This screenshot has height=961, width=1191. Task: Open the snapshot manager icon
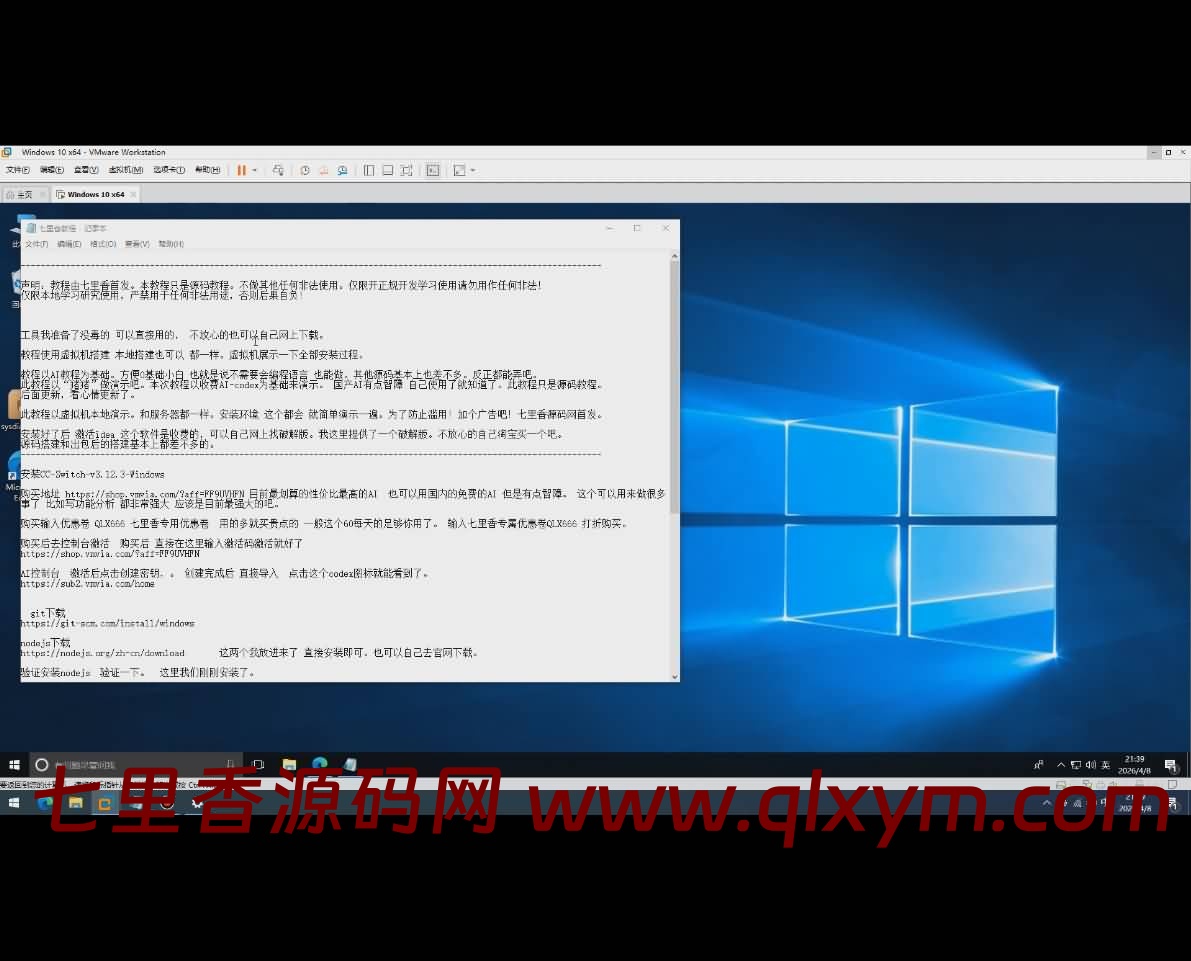pyautogui.click(x=343, y=170)
